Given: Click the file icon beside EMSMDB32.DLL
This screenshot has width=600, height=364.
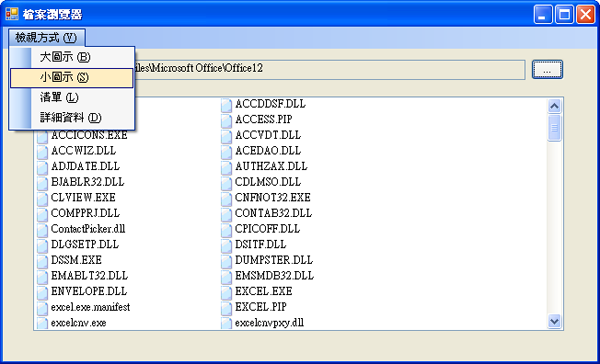Looking at the screenshot, I should tap(227, 277).
